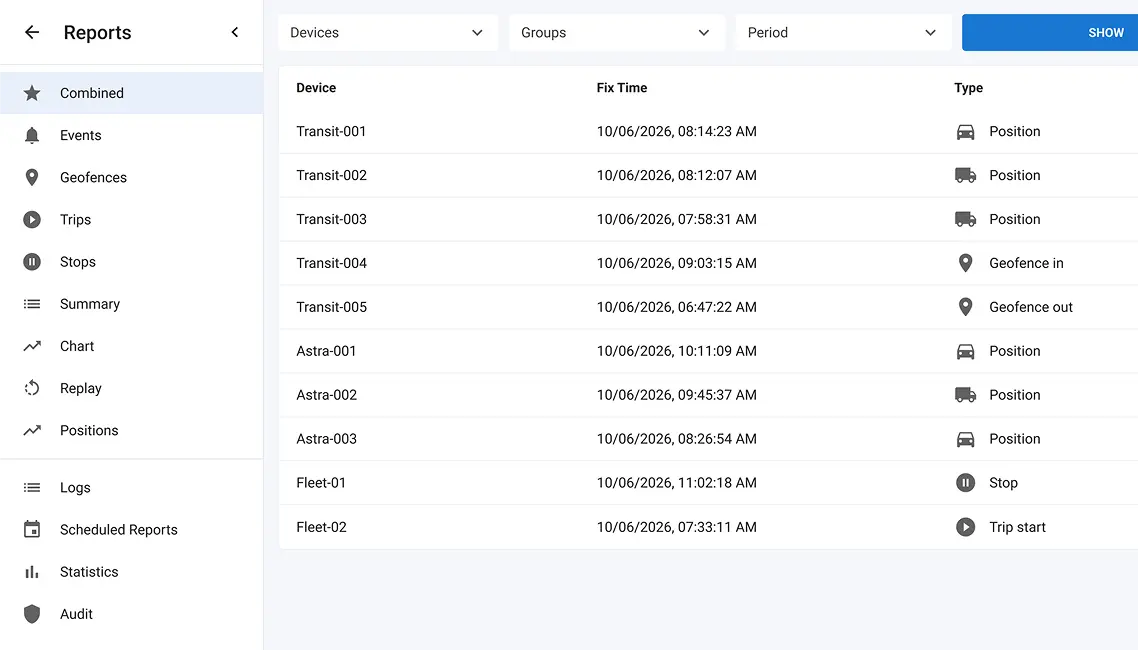1138x650 pixels.
Task: Select the Transit-004 device cell
Action: [x=332, y=263]
